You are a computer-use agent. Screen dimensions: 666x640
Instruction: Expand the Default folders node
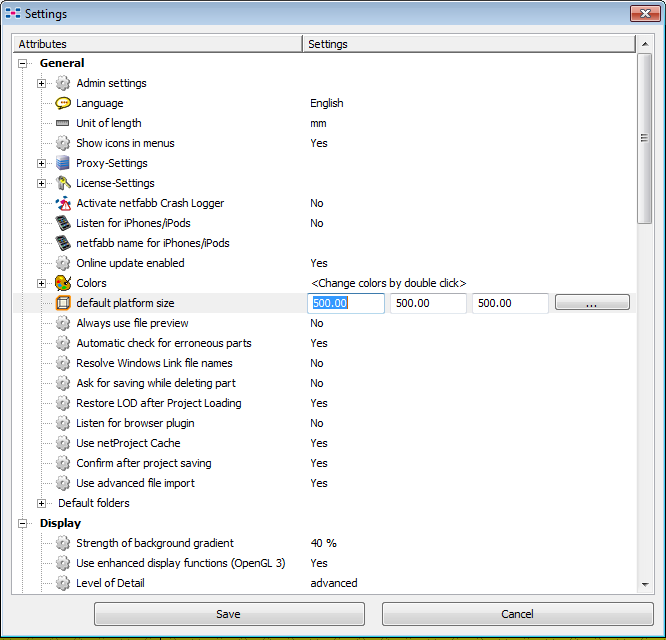pos(41,504)
